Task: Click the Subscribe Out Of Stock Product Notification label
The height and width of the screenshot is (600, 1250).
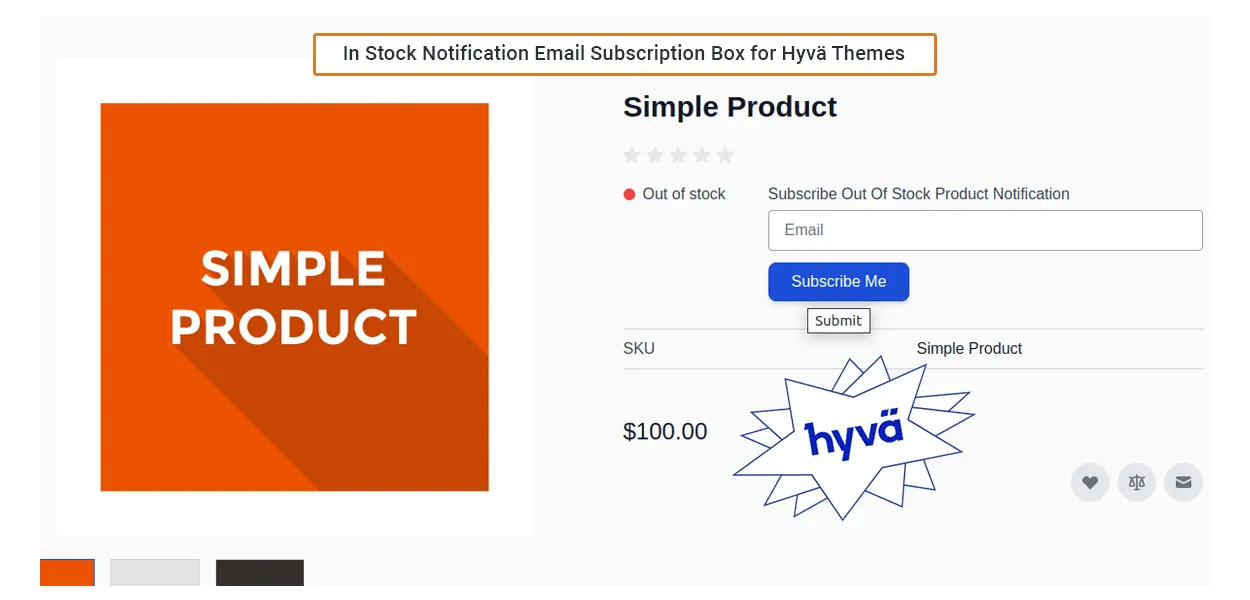Action: [x=918, y=194]
